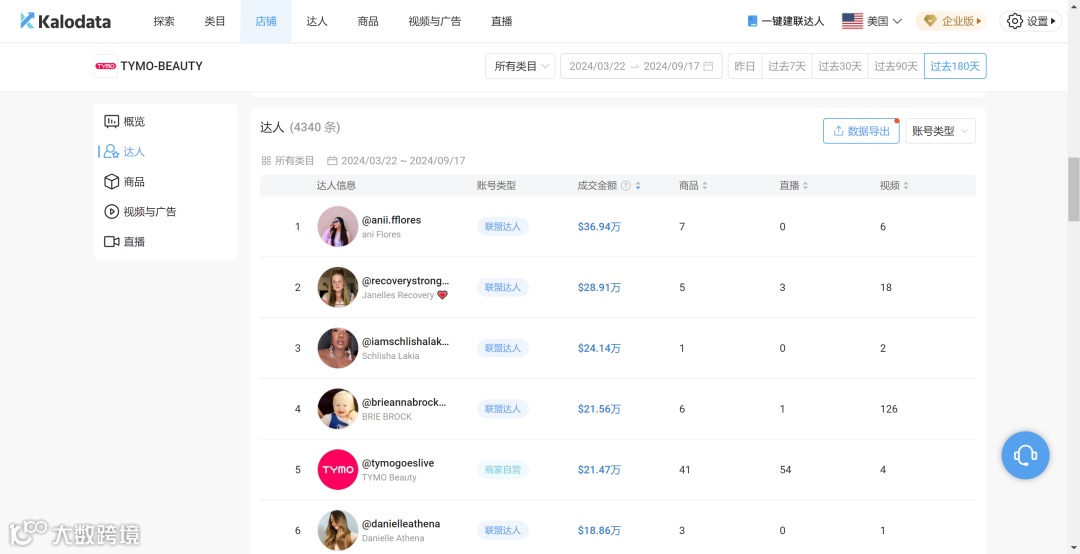This screenshot has height=554, width=1080.
Task: Go to the 商品 top nav tab
Action: coord(368,21)
